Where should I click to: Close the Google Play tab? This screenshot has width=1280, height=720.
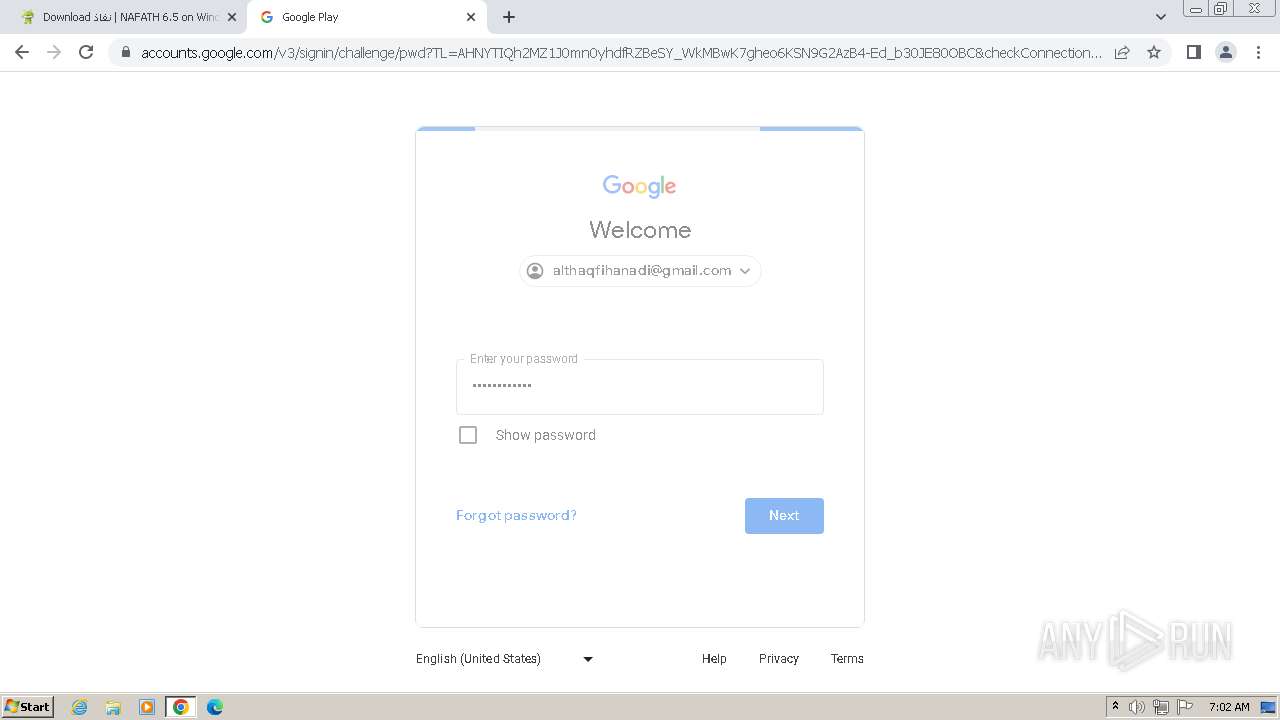(471, 17)
